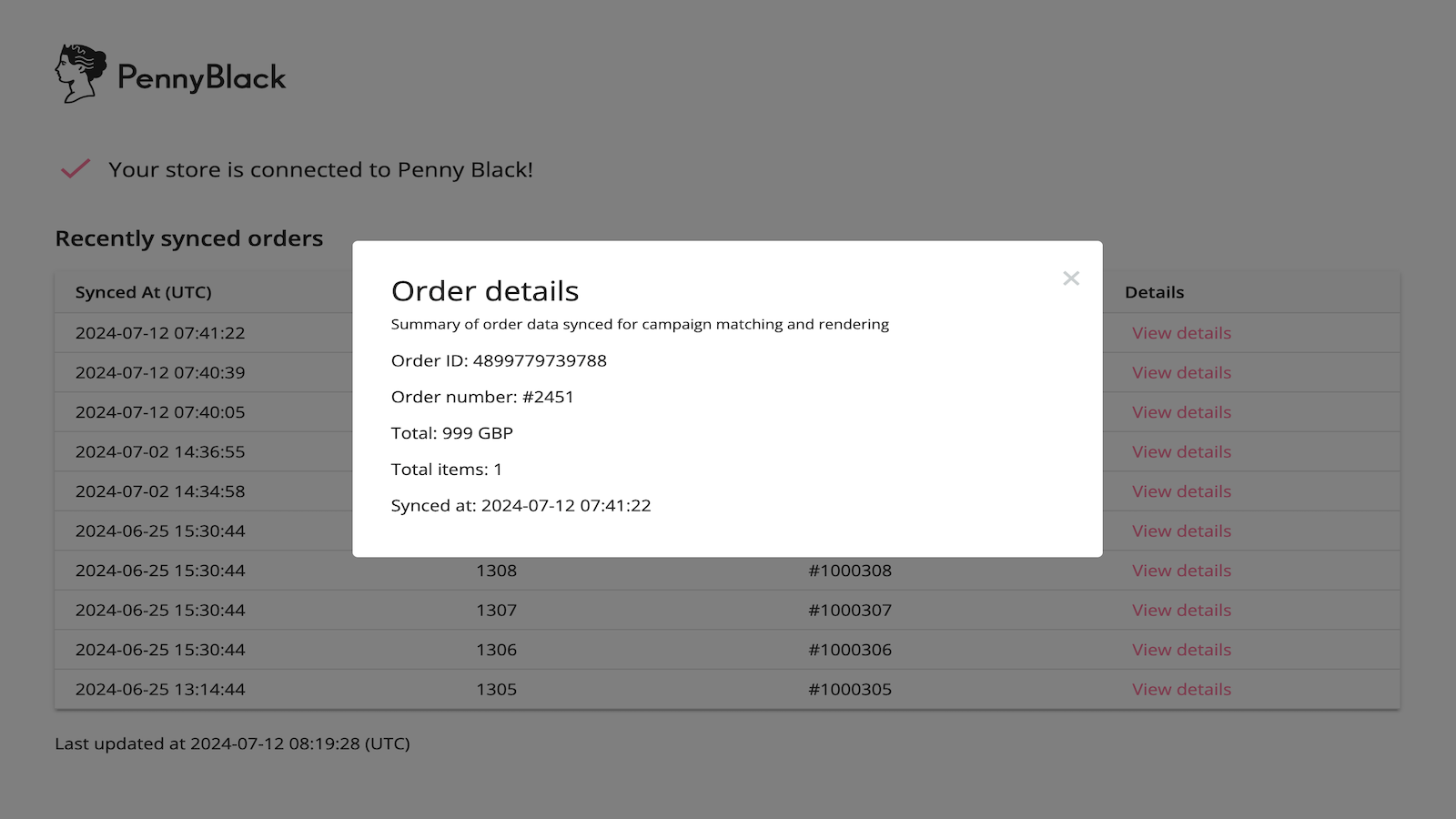Screen dimensions: 1456x819
Task: Open details for the 2024-06-25 13:14:44 order
Action: click(x=1180, y=689)
